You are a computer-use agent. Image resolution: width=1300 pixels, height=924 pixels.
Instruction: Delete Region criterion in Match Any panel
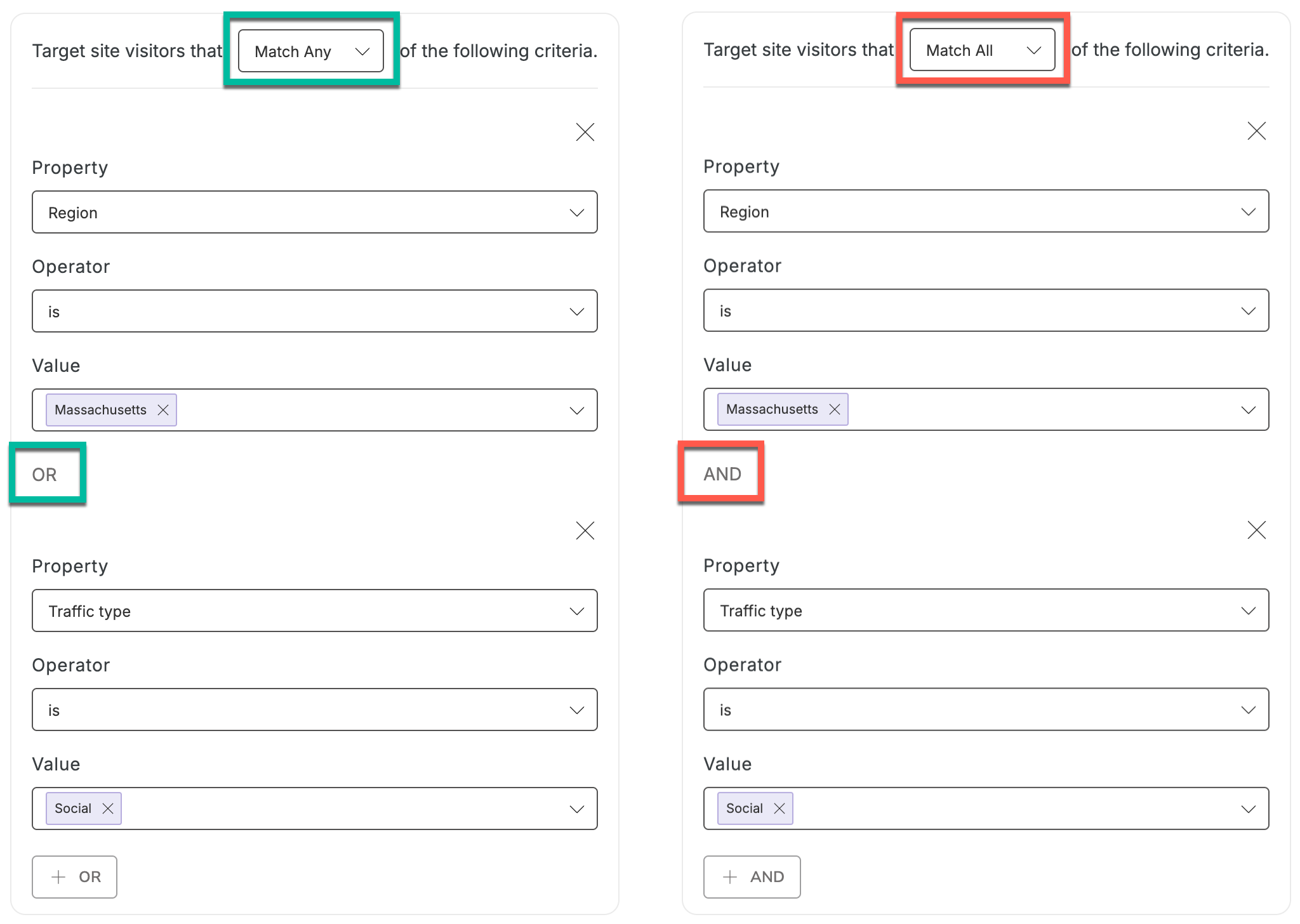(585, 132)
